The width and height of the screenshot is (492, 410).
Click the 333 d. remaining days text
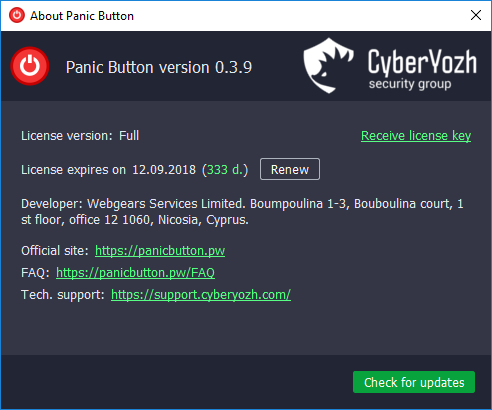pos(225,170)
